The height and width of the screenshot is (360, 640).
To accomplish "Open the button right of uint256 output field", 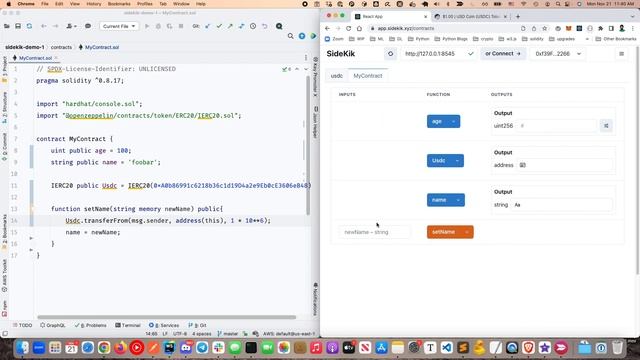I will click(606, 126).
